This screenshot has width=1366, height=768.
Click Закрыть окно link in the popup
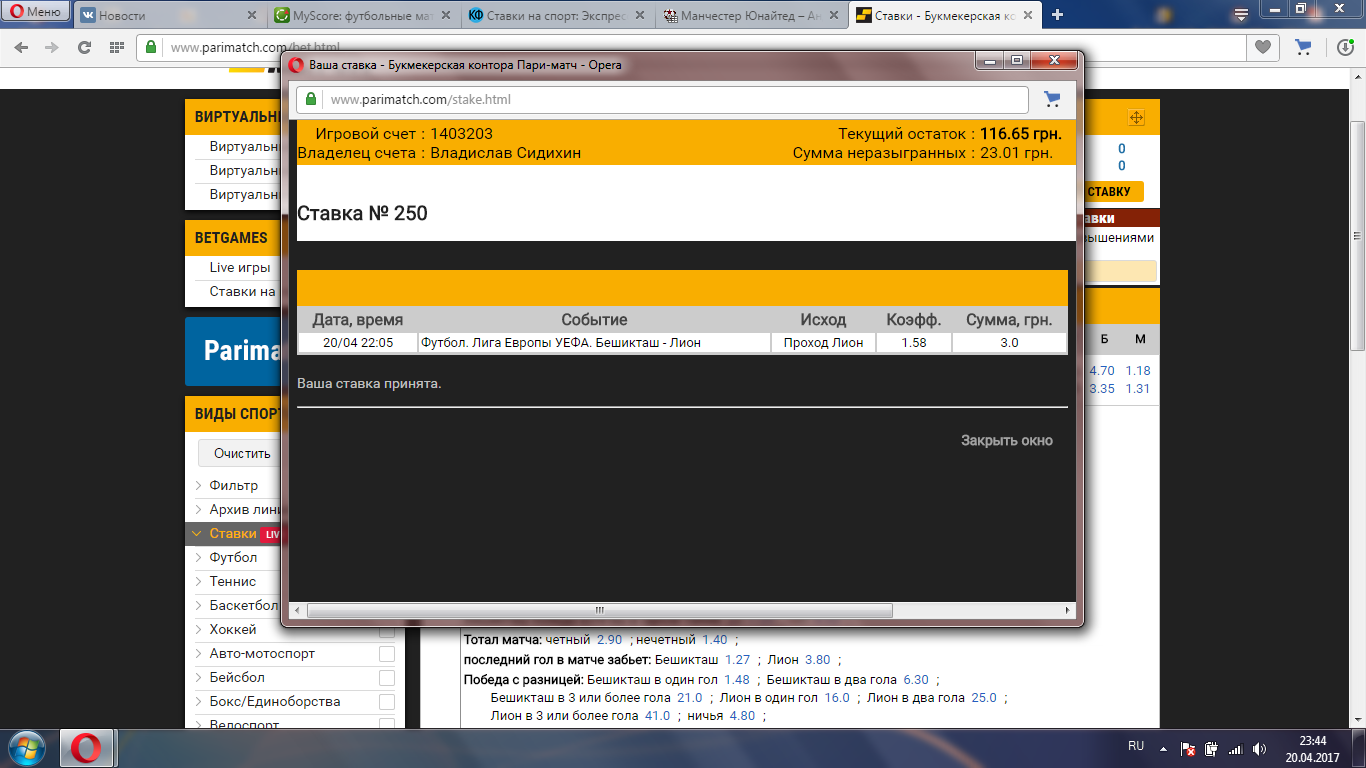click(x=1007, y=440)
